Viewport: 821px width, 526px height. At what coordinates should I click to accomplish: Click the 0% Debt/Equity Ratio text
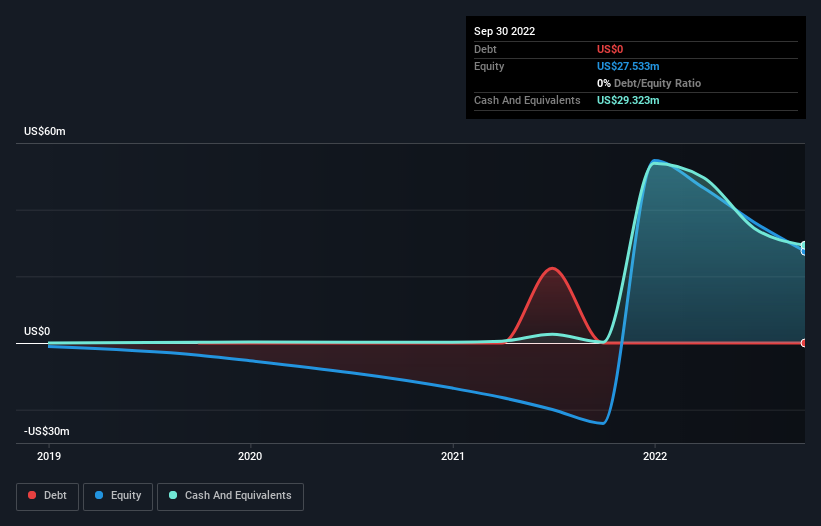(649, 83)
